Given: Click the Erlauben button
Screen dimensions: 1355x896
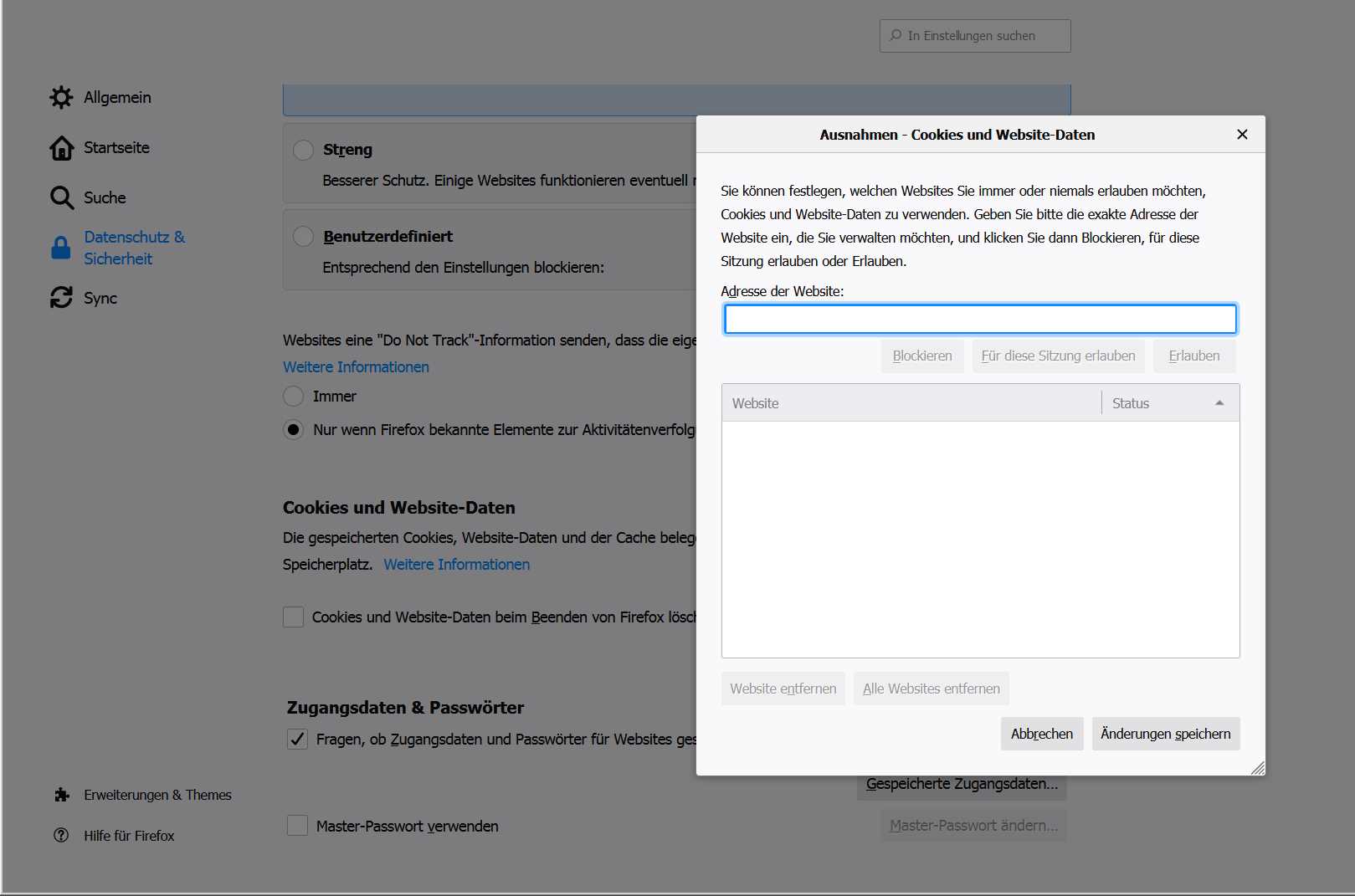Looking at the screenshot, I should (1194, 356).
